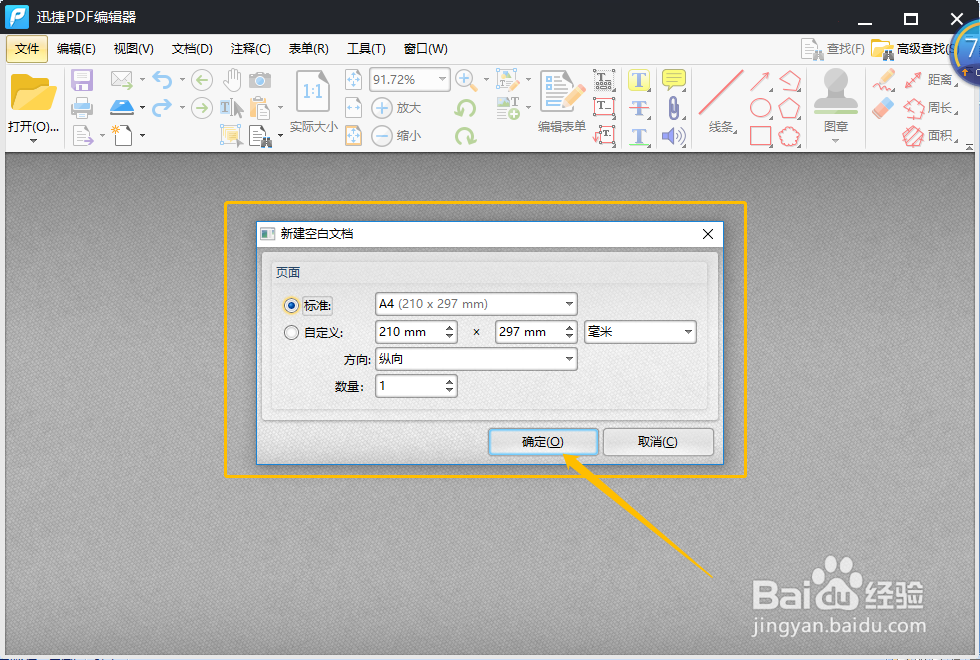Select the paperclip attachment annotation icon
The height and width of the screenshot is (660, 980).
(x=674, y=107)
